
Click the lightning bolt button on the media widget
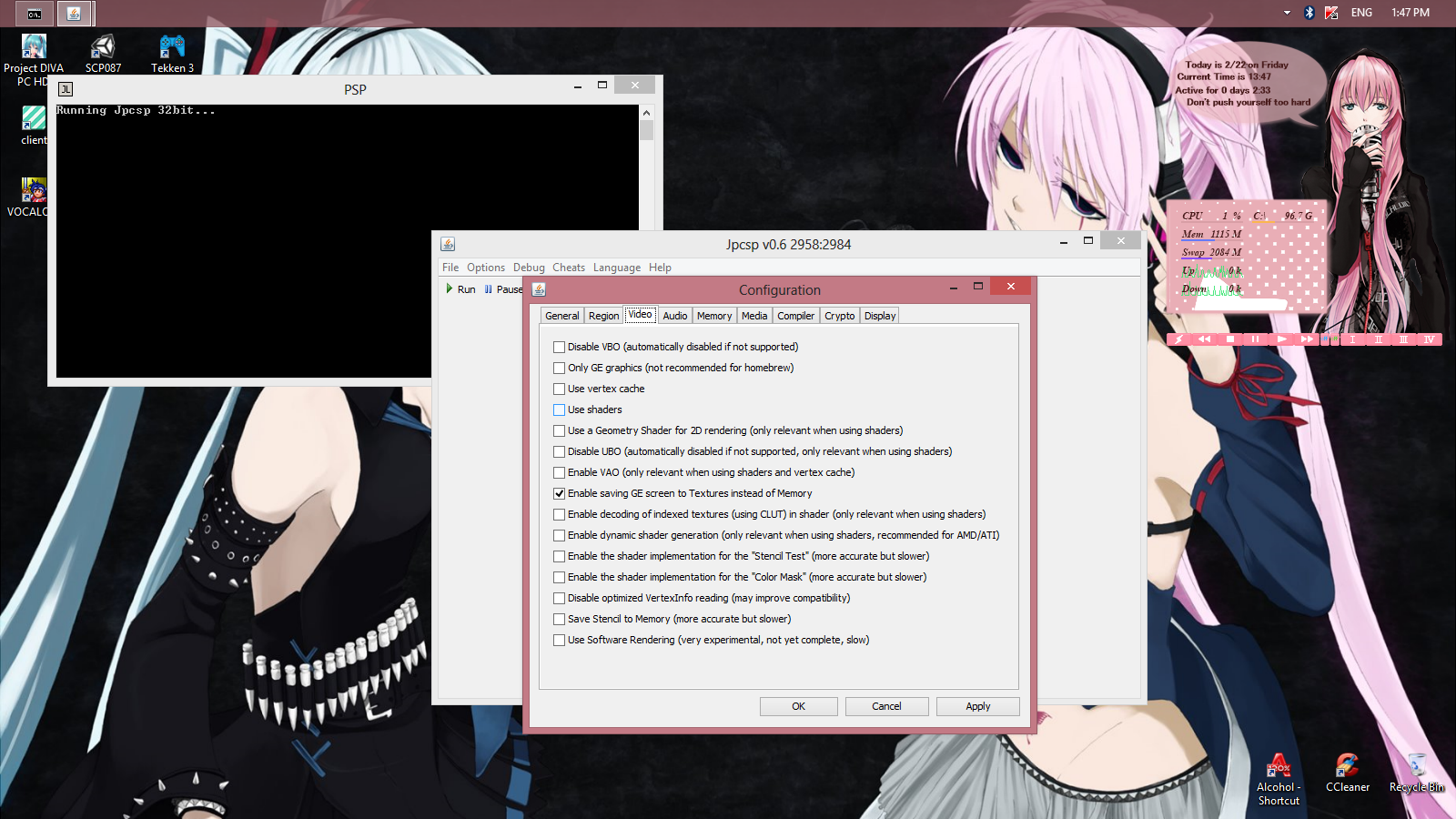coord(1178,339)
